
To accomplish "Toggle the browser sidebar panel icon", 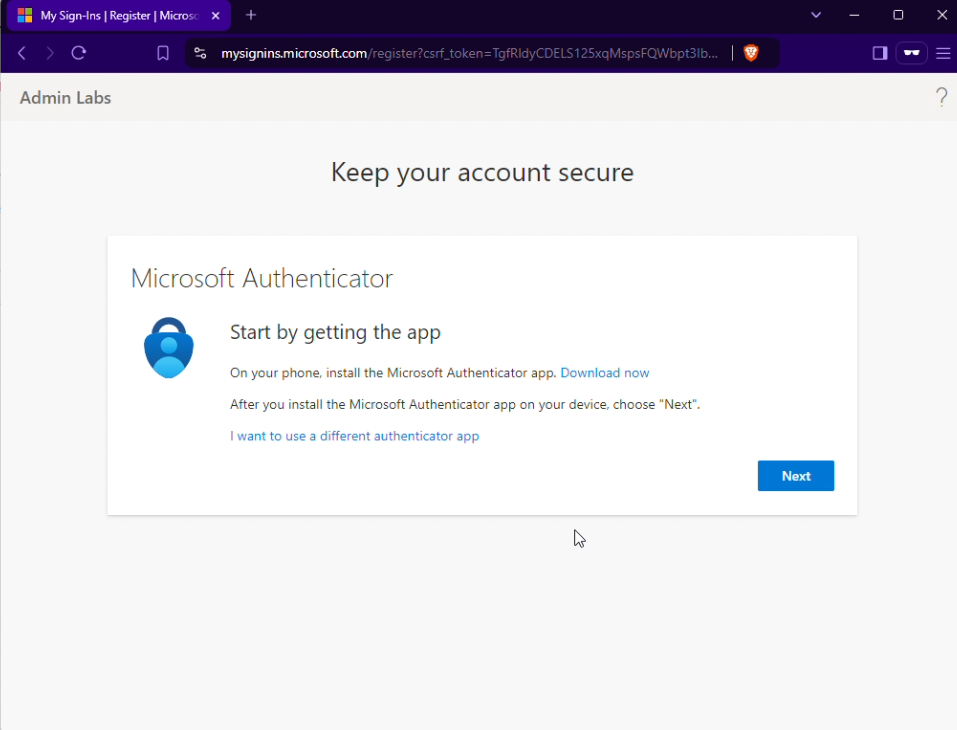I will (879, 53).
